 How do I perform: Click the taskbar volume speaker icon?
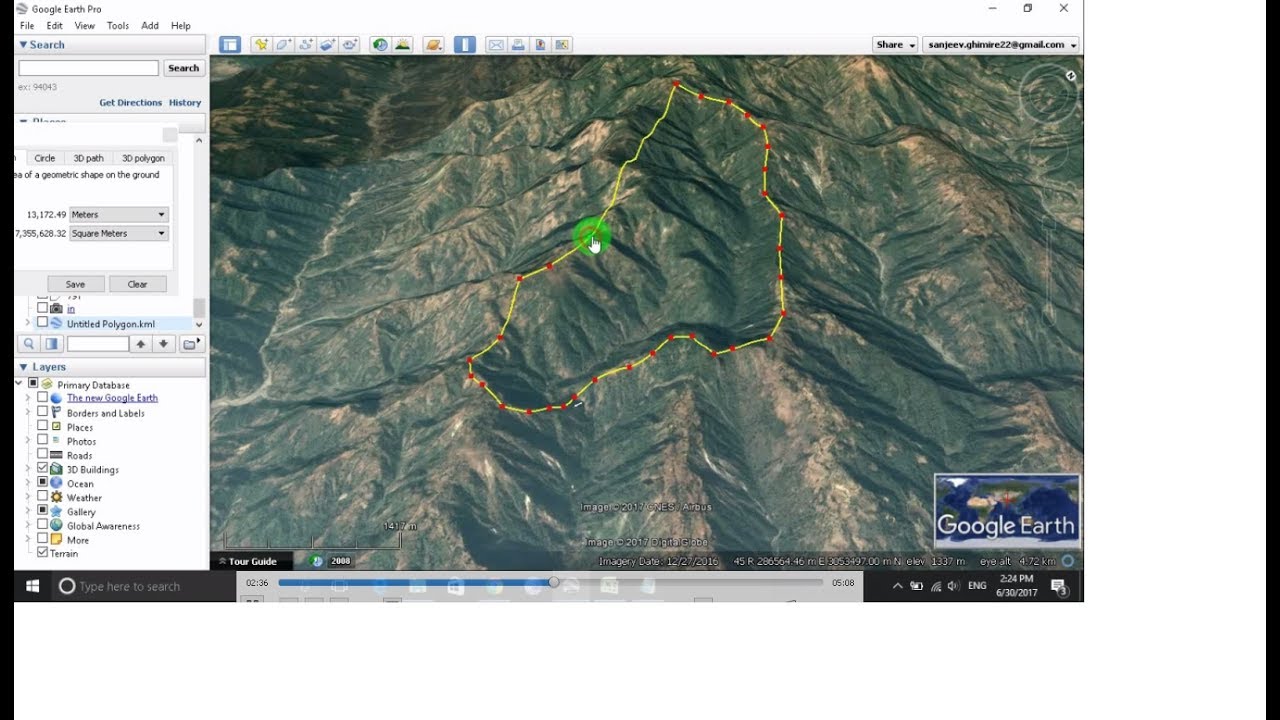[953, 586]
